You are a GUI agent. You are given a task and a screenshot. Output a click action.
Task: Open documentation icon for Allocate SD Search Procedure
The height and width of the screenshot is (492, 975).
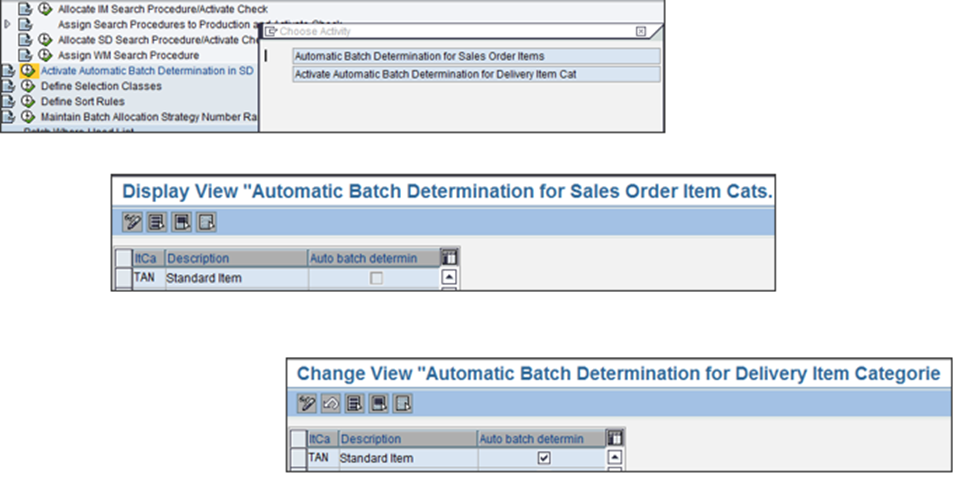pos(25,40)
